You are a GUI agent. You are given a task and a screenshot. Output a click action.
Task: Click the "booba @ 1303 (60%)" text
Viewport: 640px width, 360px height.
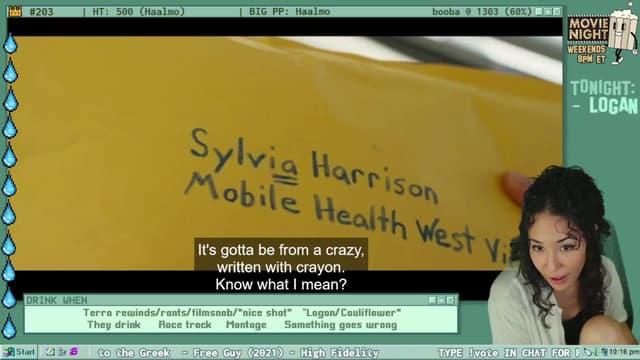point(482,12)
